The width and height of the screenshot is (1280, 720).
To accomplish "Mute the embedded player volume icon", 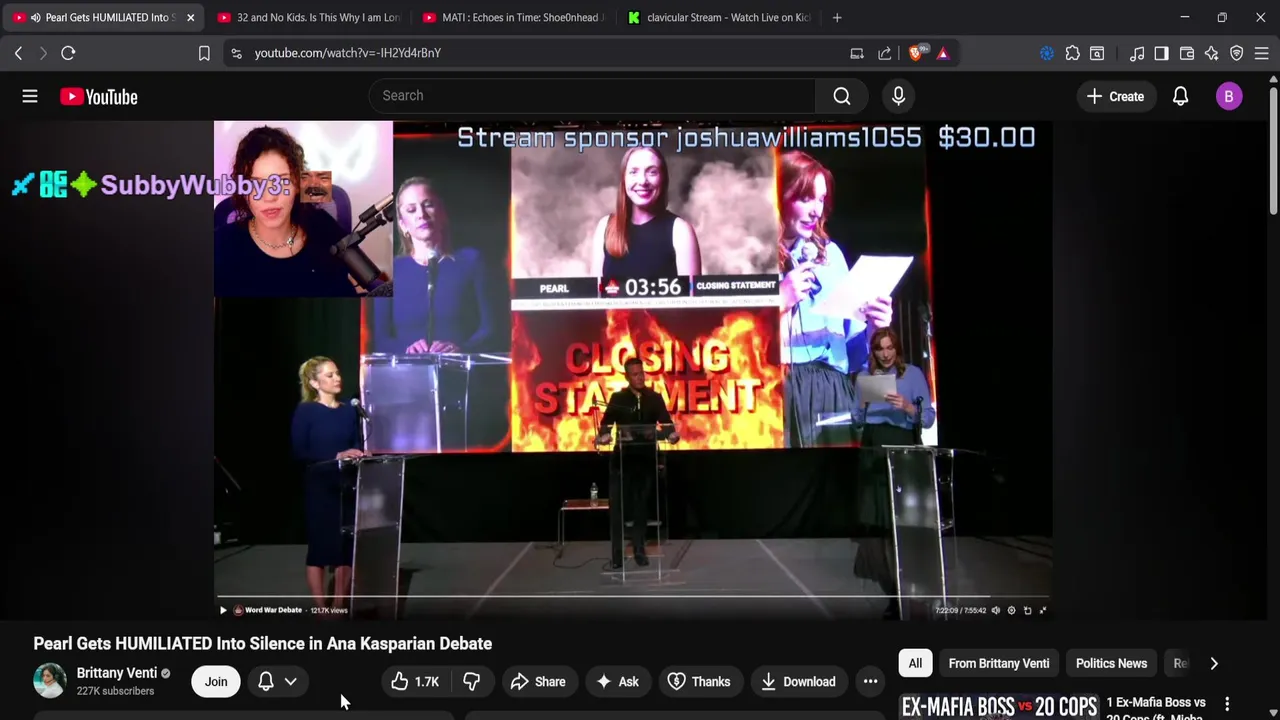I will (995, 610).
